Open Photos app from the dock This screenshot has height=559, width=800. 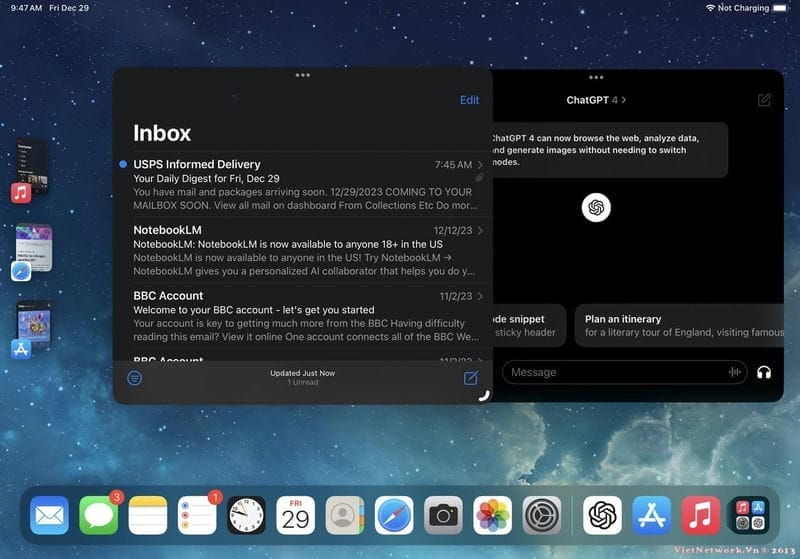[492, 515]
